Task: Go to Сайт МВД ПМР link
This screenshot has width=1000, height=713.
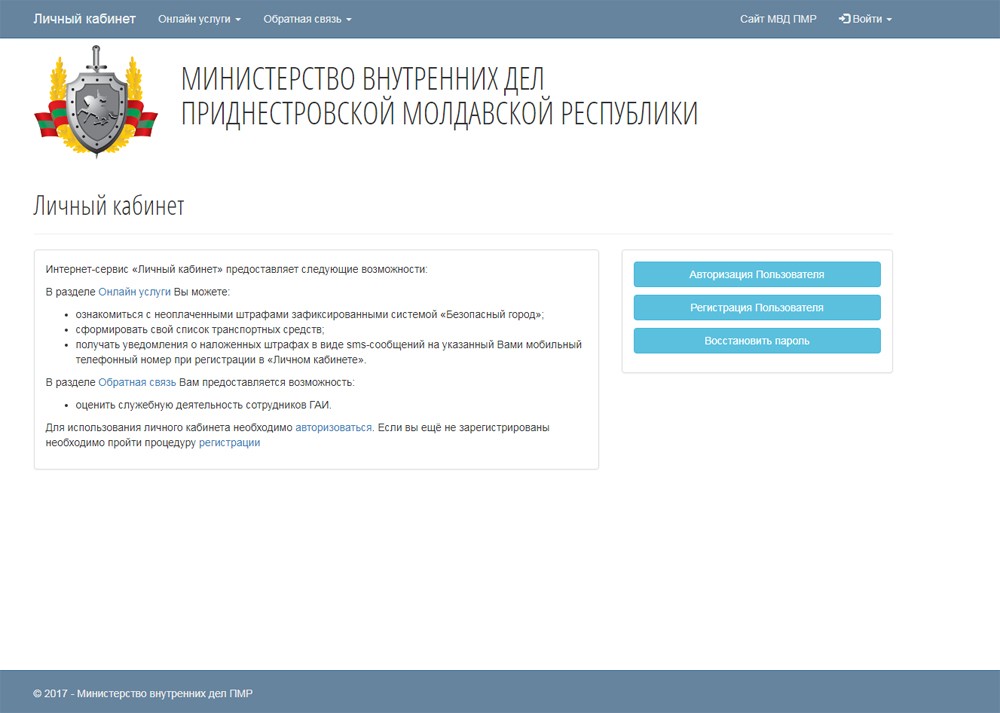Action: pyautogui.click(x=777, y=19)
